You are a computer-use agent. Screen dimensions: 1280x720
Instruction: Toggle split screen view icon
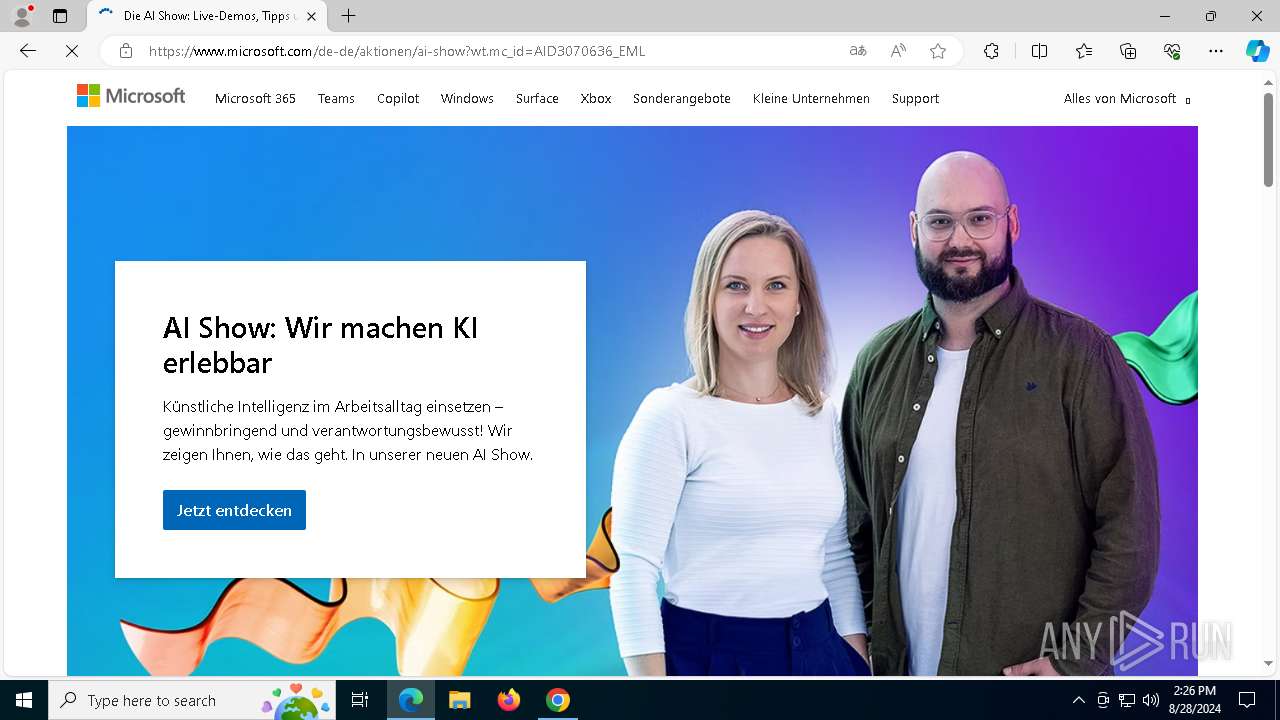pyautogui.click(x=1039, y=51)
